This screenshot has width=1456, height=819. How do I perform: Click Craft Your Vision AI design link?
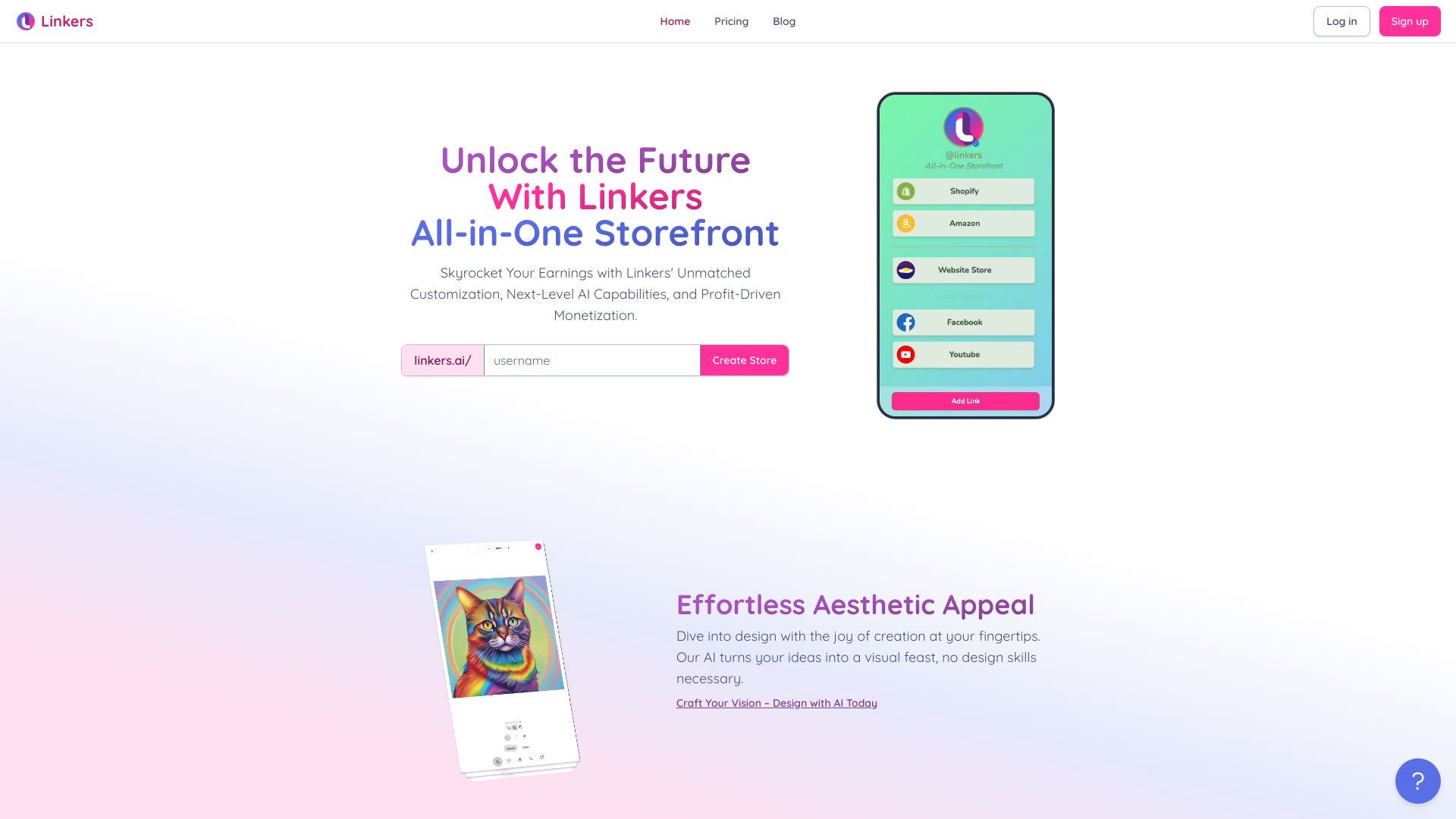[776, 702]
